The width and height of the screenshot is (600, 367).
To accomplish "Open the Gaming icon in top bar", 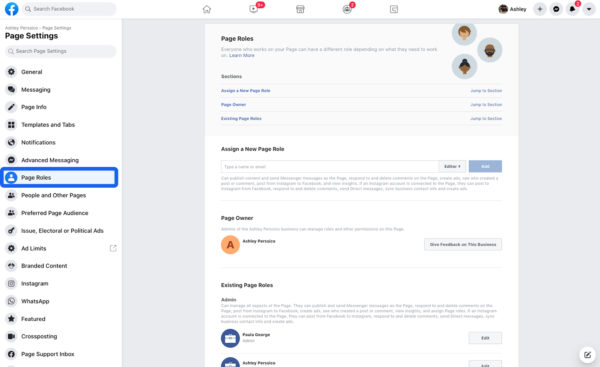I will pyautogui.click(x=394, y=9).
